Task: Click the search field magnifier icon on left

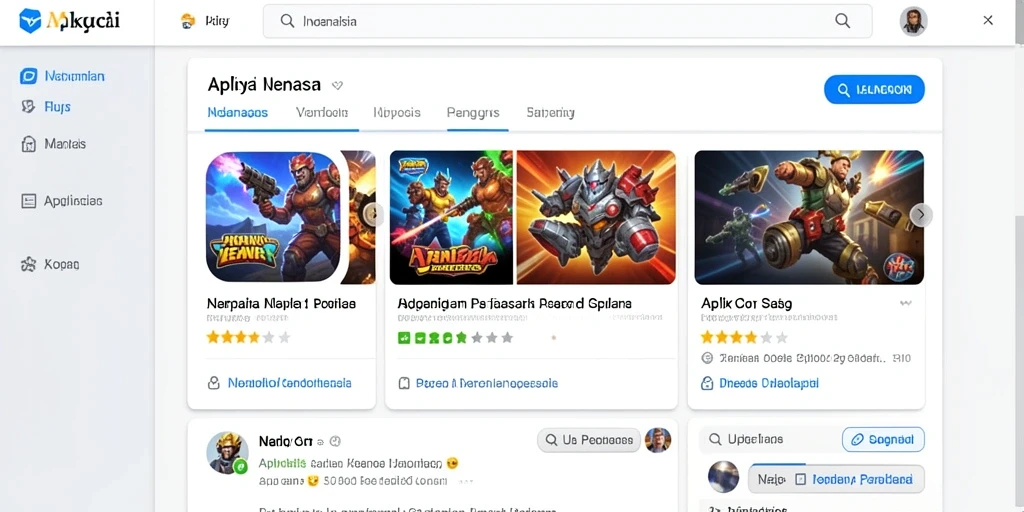Action: (x=287, y=21)
